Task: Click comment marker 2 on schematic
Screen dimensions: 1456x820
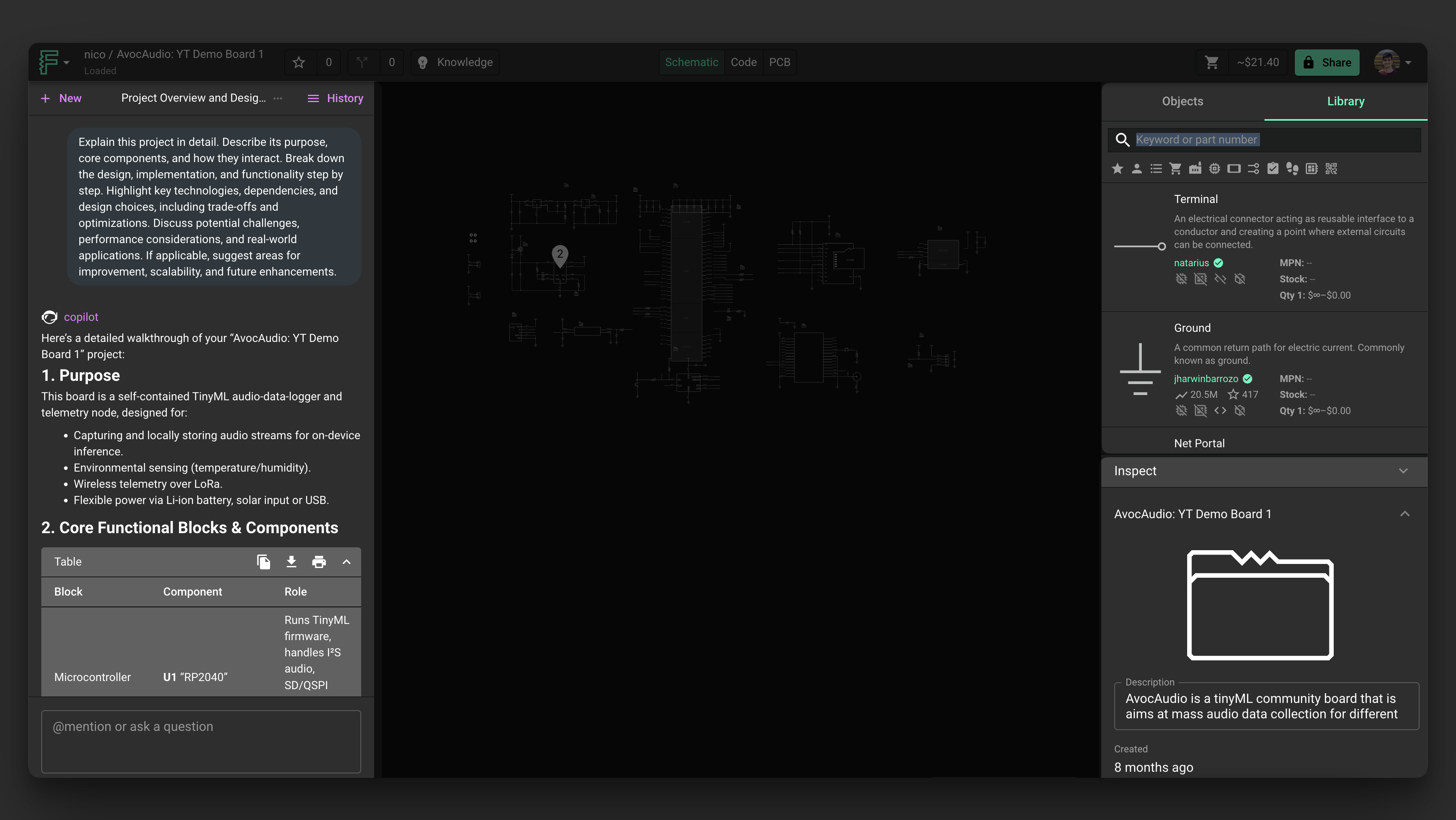Action: 560,255
